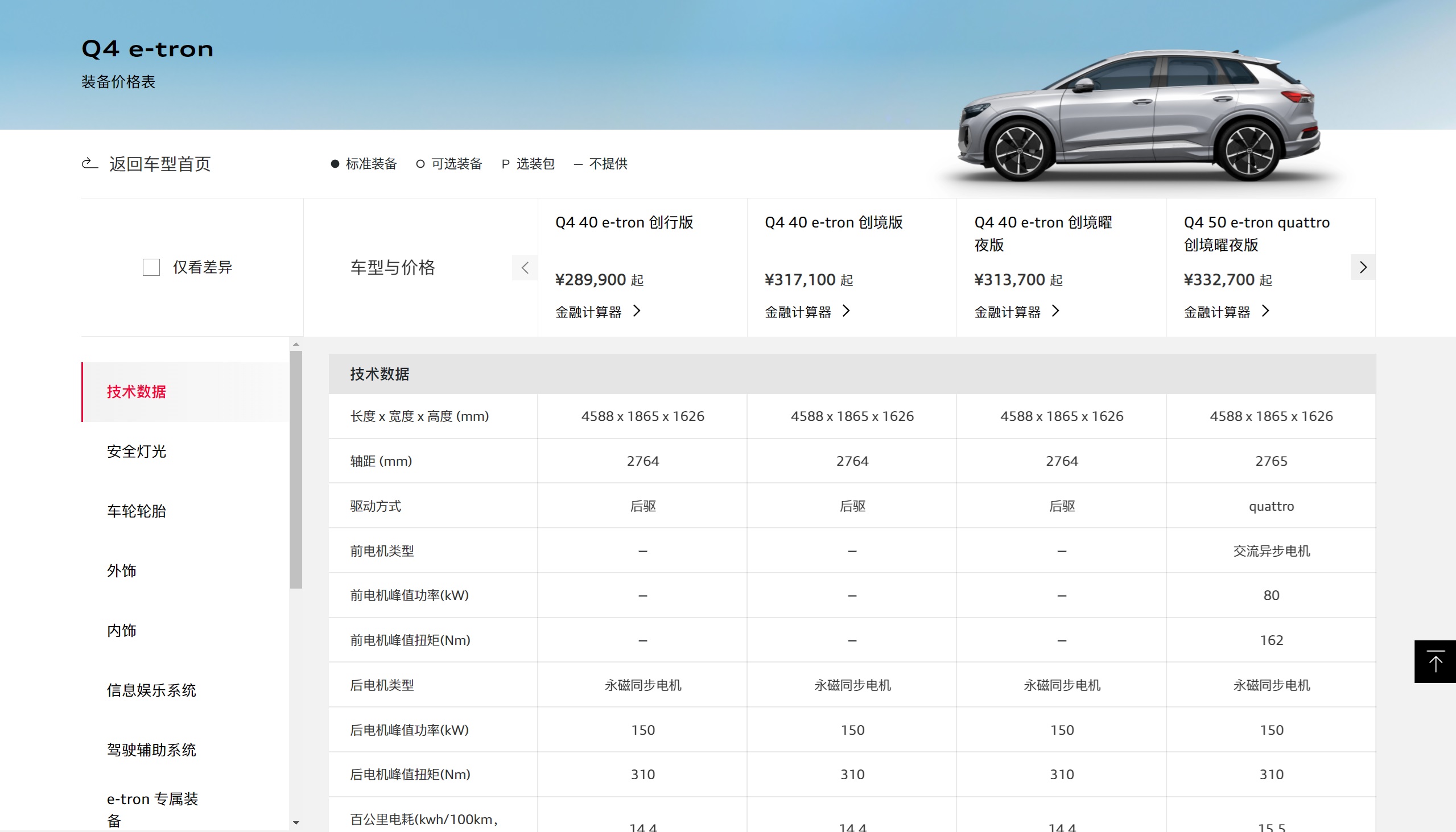Click the previous models left arrow
The width and height of the screenshot is (1456, 832).
[x=525, y=267]
